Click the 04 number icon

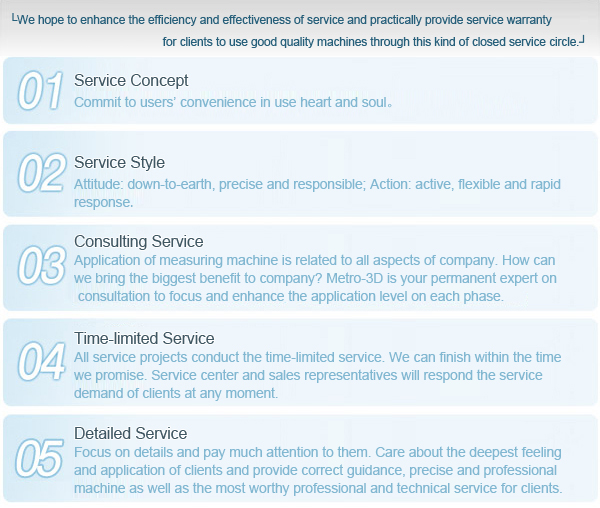click(41, 361)
